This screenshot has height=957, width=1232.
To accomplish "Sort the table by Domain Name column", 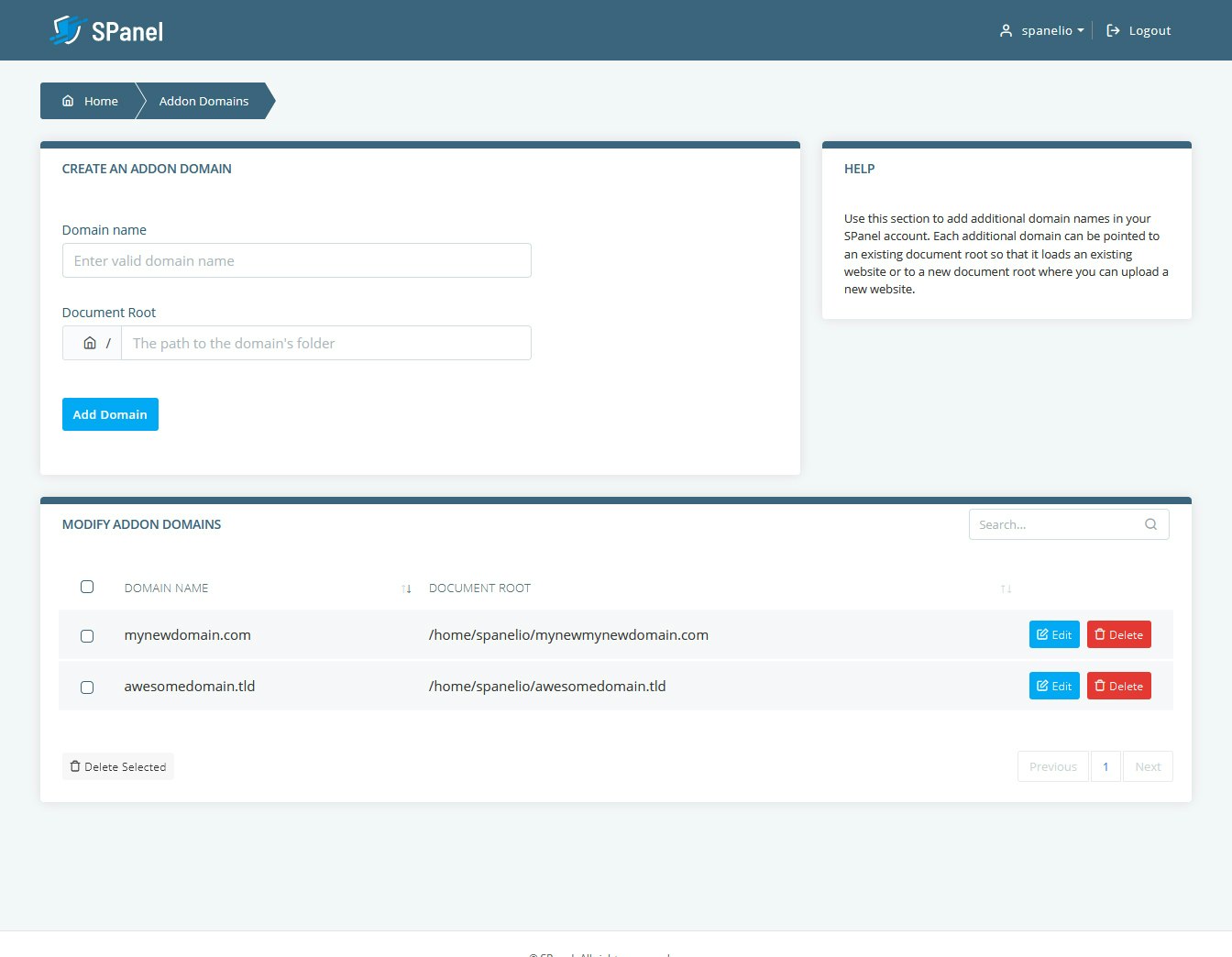I will [407, 588].
